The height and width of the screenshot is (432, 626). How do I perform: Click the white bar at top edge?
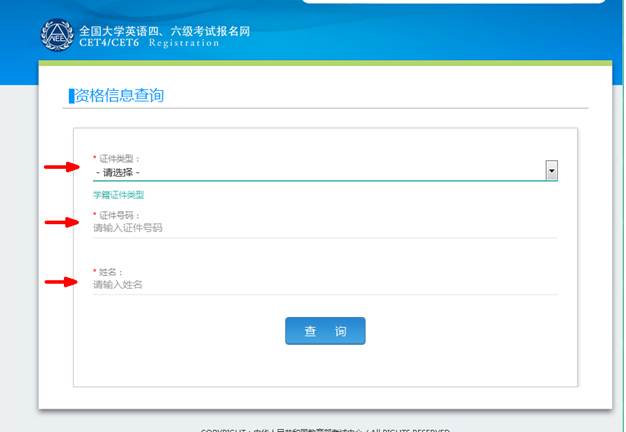pyautogui.click(x=454, y=2)
